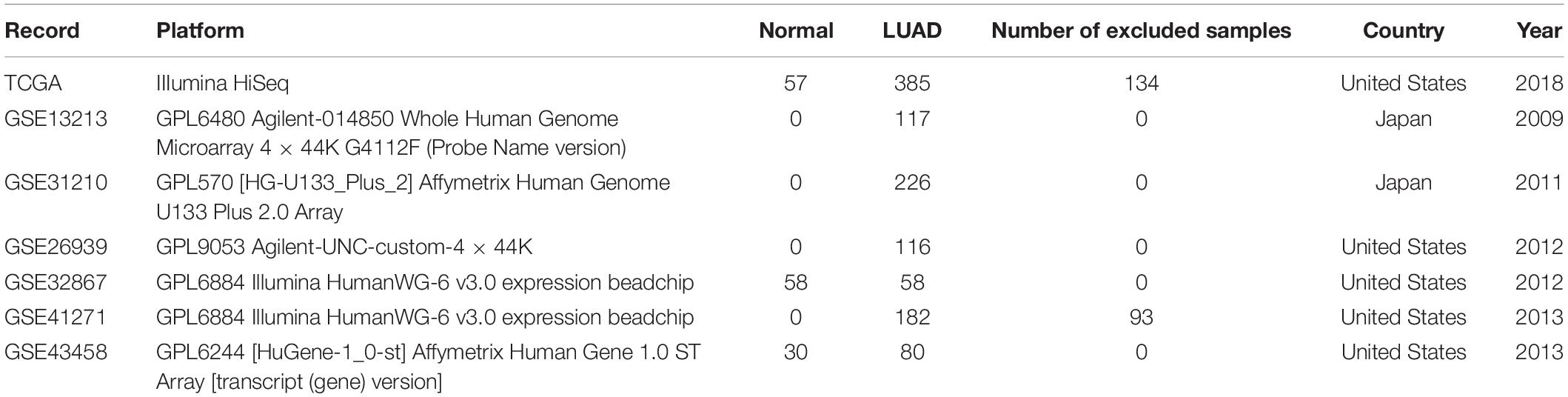Select the 385 LUAD value for TCGA
Viewport: 1568px width, 397px height.
click(912, 83)
